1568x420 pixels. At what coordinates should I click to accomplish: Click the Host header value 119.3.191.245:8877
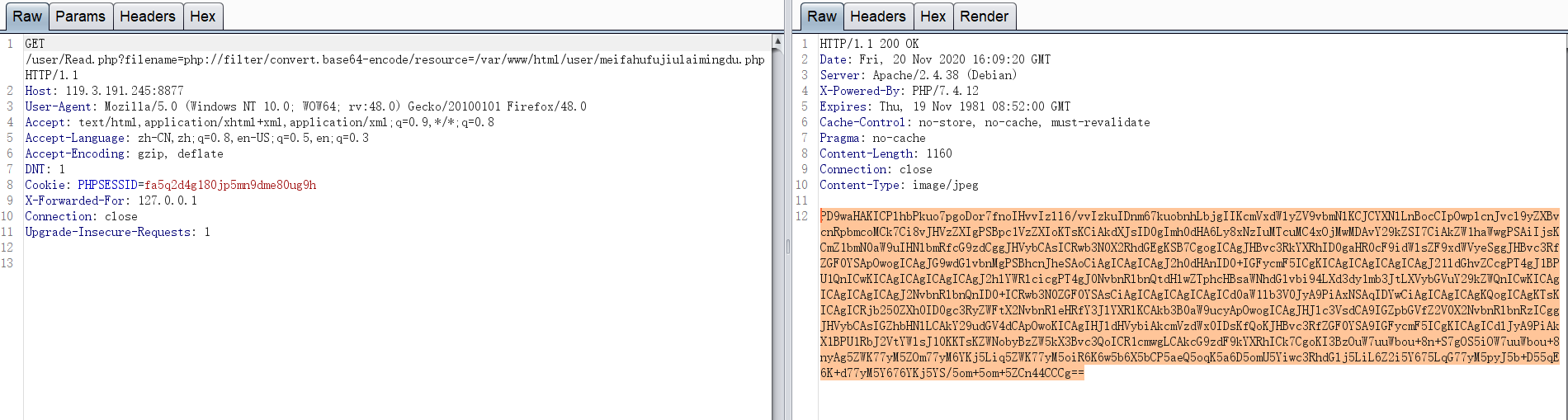(125, 91)
